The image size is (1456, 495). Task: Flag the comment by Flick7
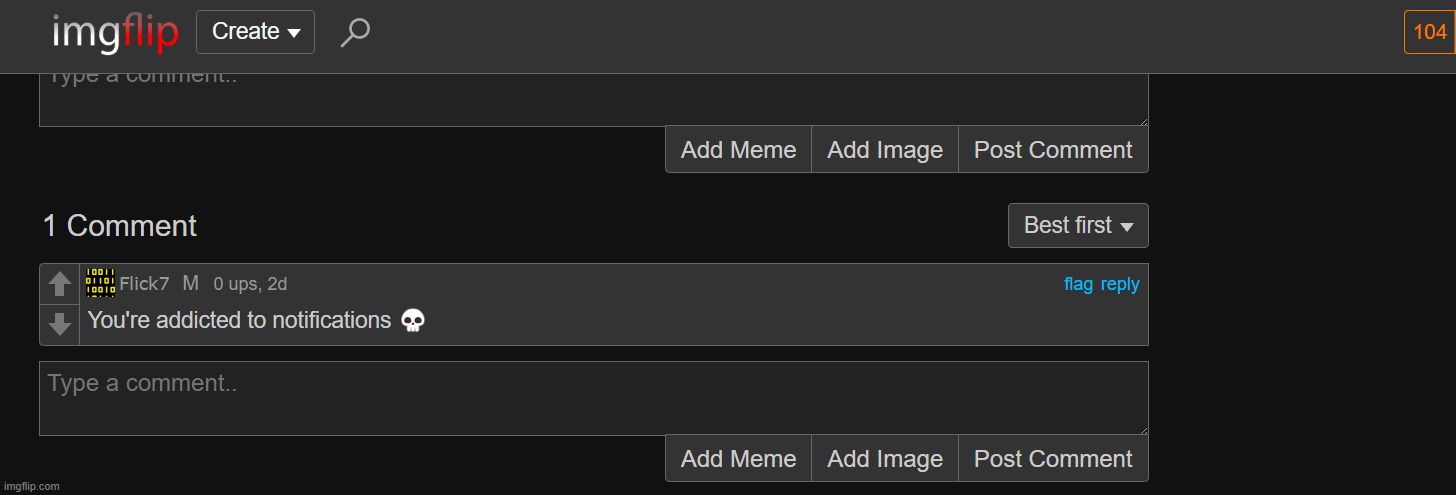click(1078, 284)
